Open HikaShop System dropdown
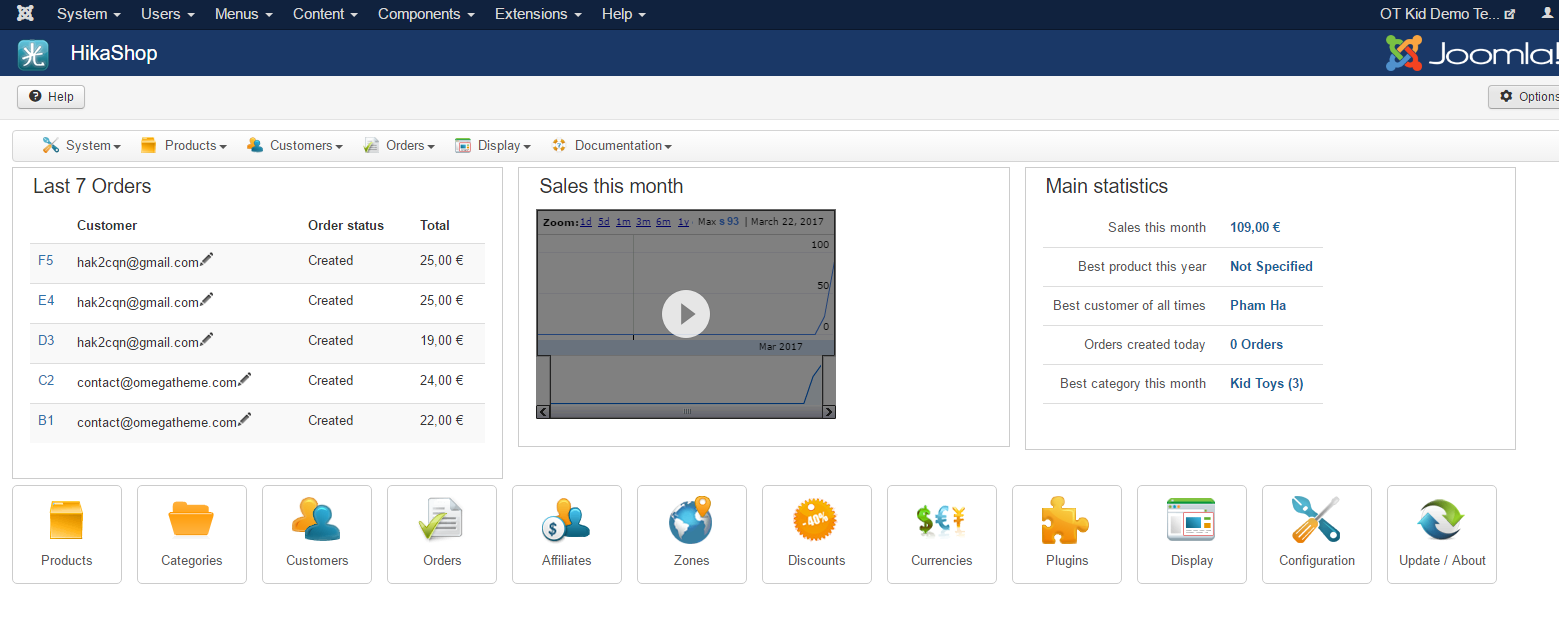 (x=82, y=145)
